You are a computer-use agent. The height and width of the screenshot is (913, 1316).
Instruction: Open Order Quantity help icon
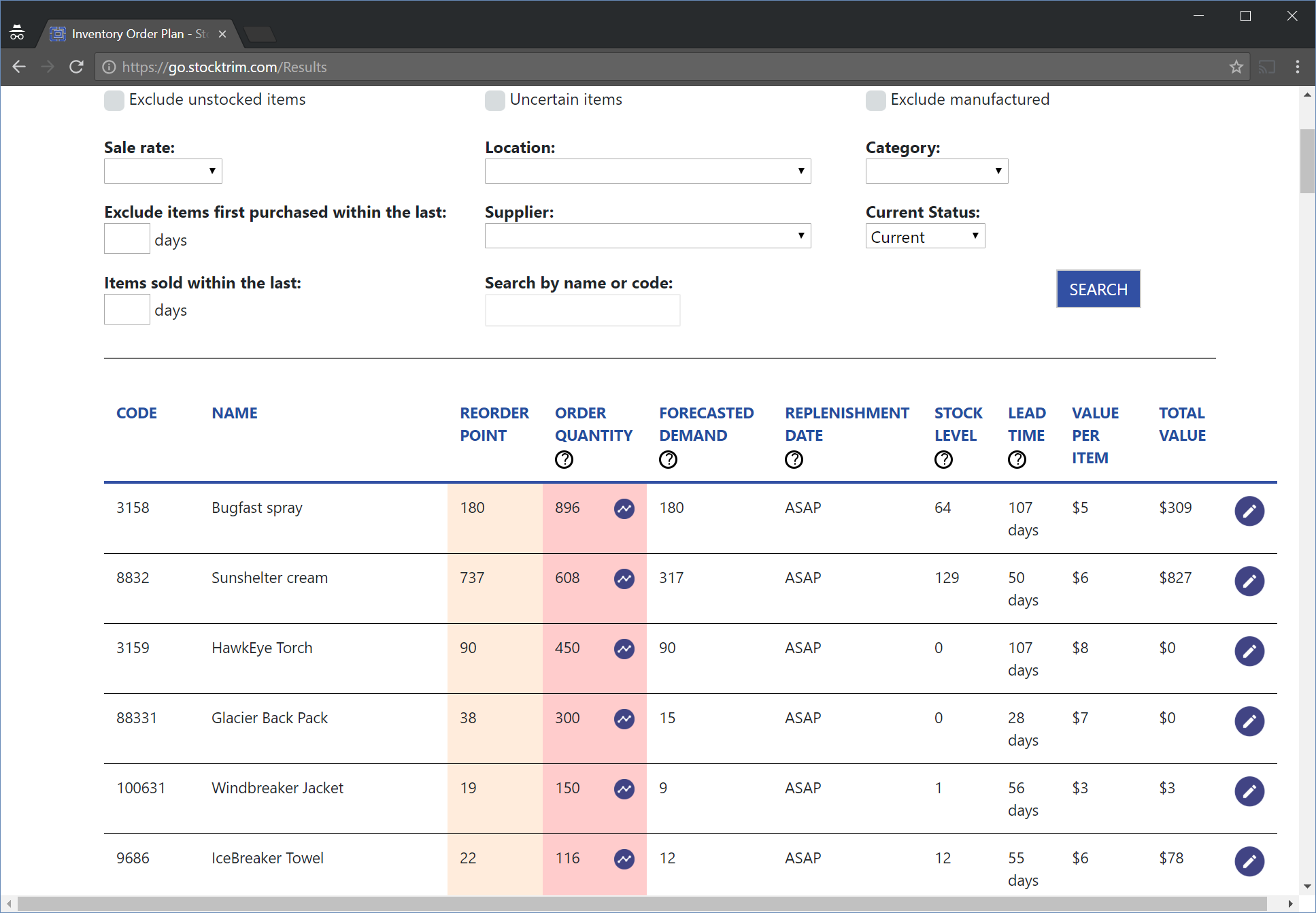564,460
